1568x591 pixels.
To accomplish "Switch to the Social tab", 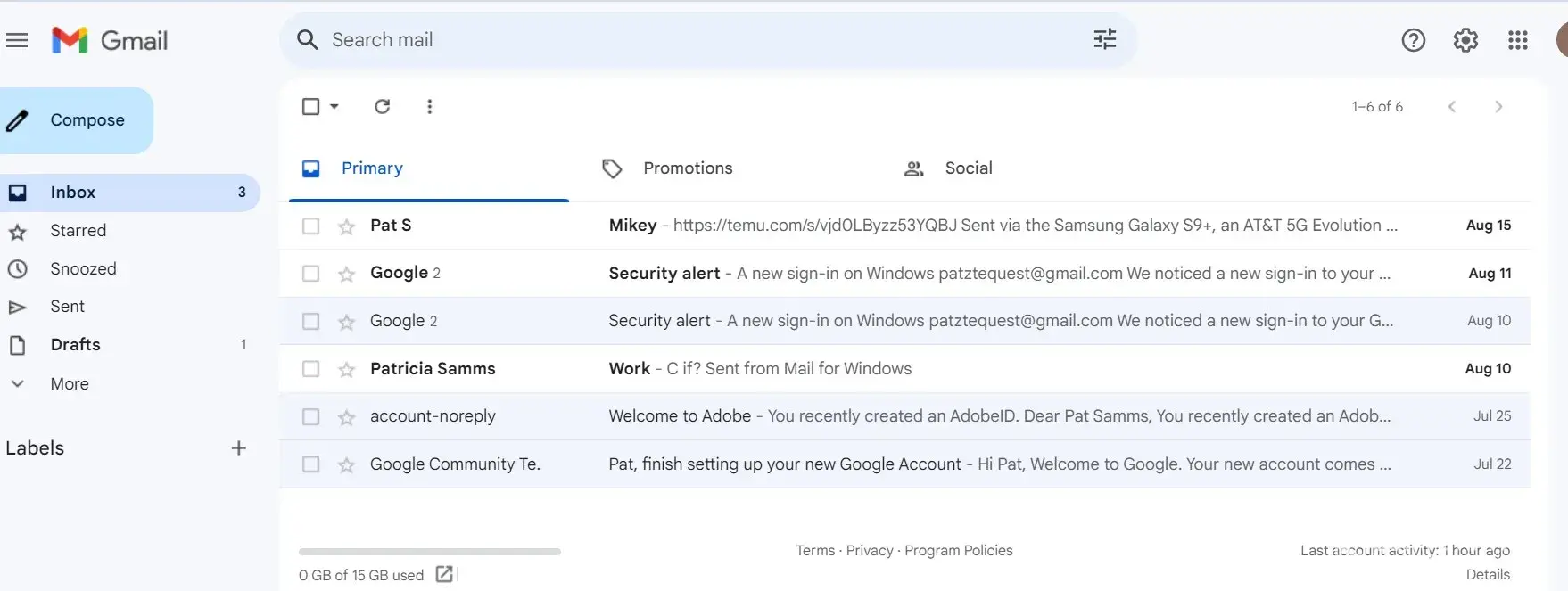I will point(968,168).
